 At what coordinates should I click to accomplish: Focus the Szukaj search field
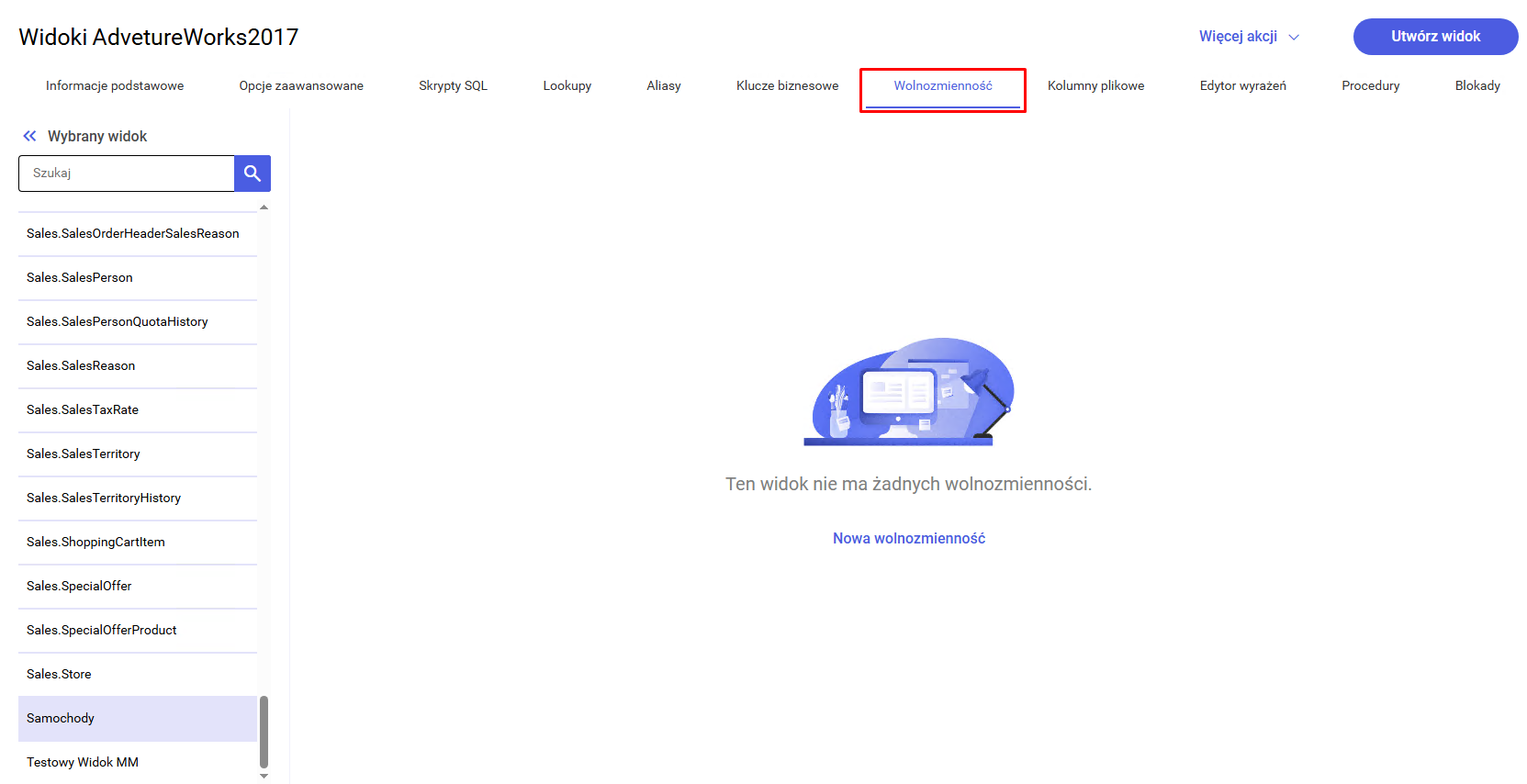[x=127, y=174]
